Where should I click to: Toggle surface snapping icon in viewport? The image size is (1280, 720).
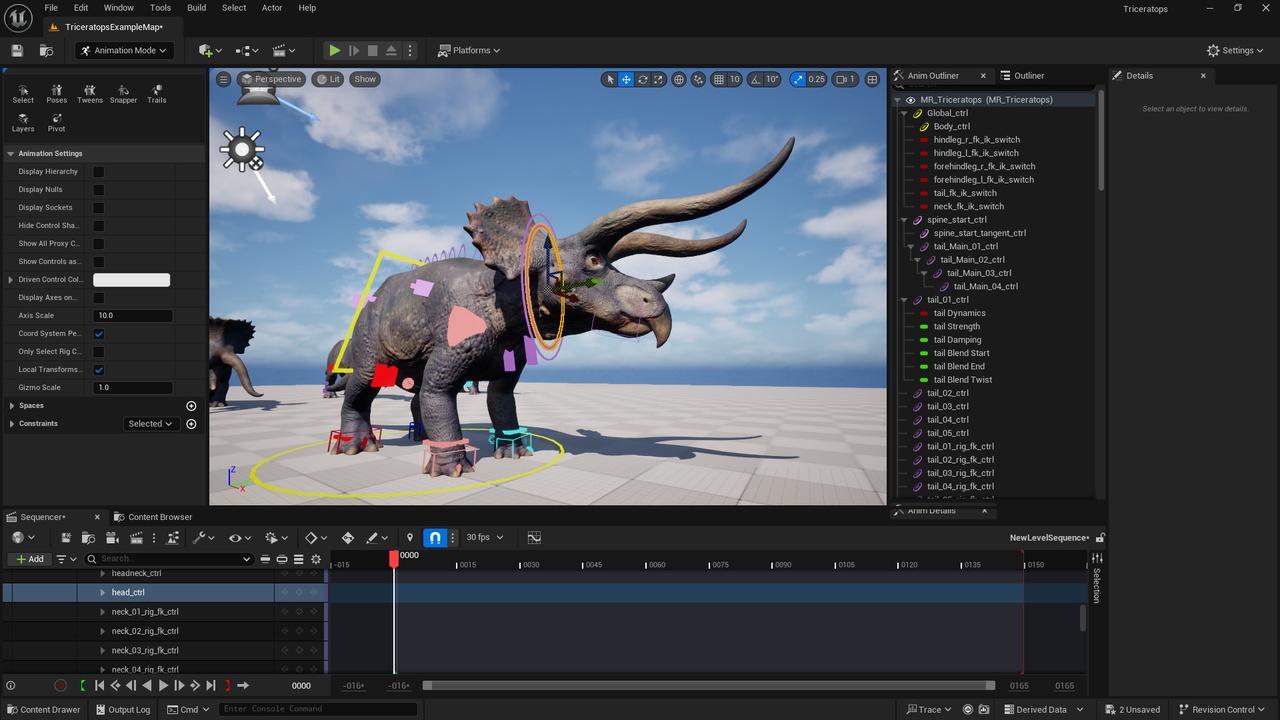[x=699, y=79]
